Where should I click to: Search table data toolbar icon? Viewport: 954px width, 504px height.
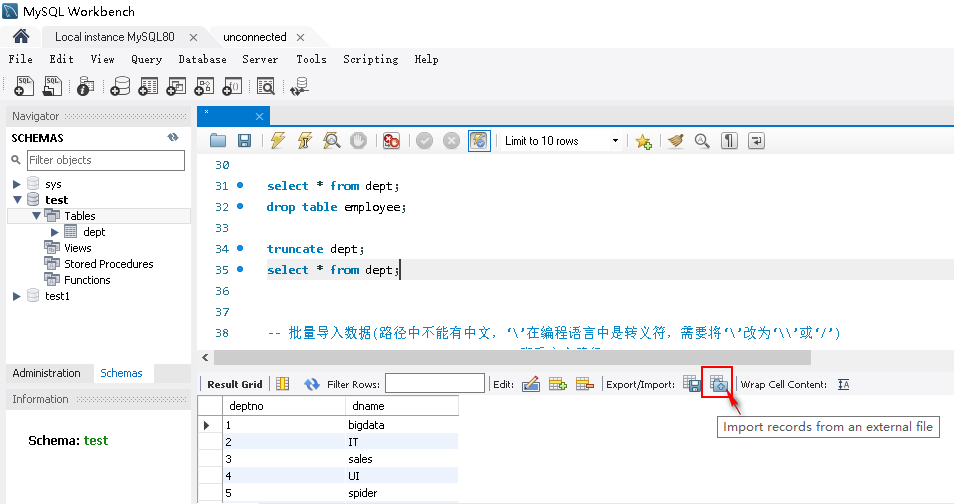[x=265, y=86]
